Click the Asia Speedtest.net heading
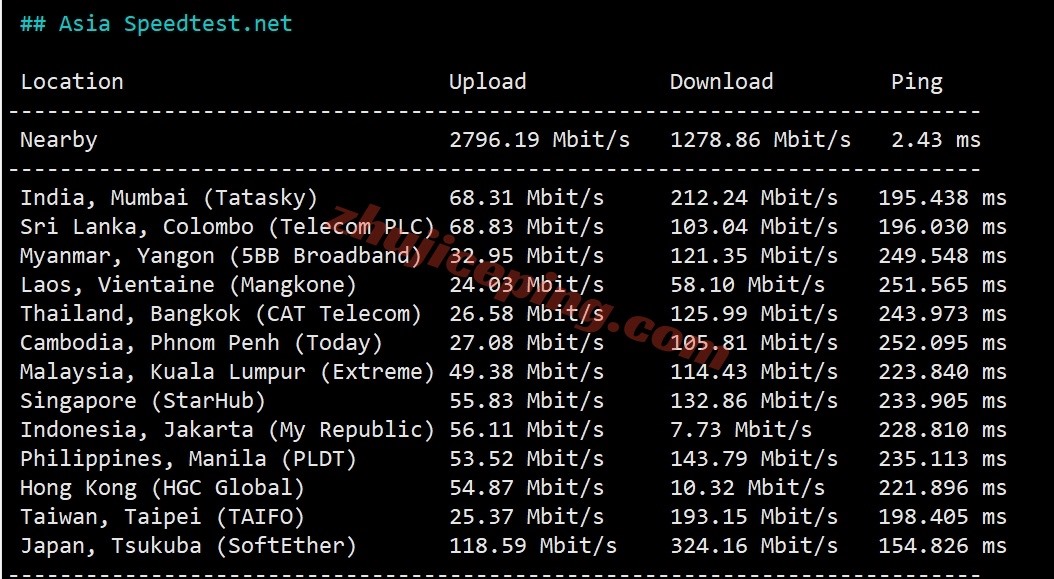The image size is (1054, 579). click(156, 24)
